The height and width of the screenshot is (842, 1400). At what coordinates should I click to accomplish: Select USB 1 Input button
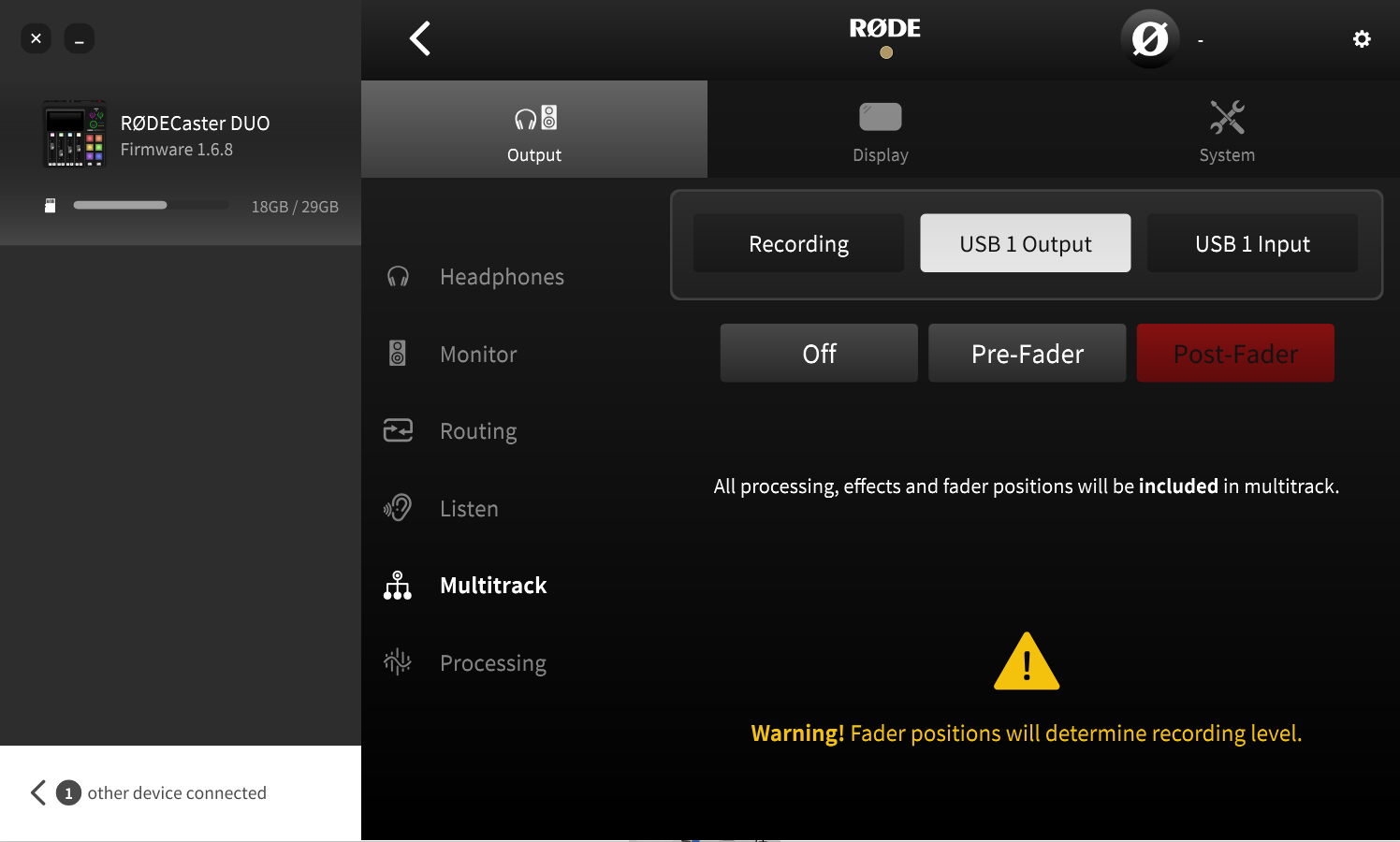(1252, 243)
